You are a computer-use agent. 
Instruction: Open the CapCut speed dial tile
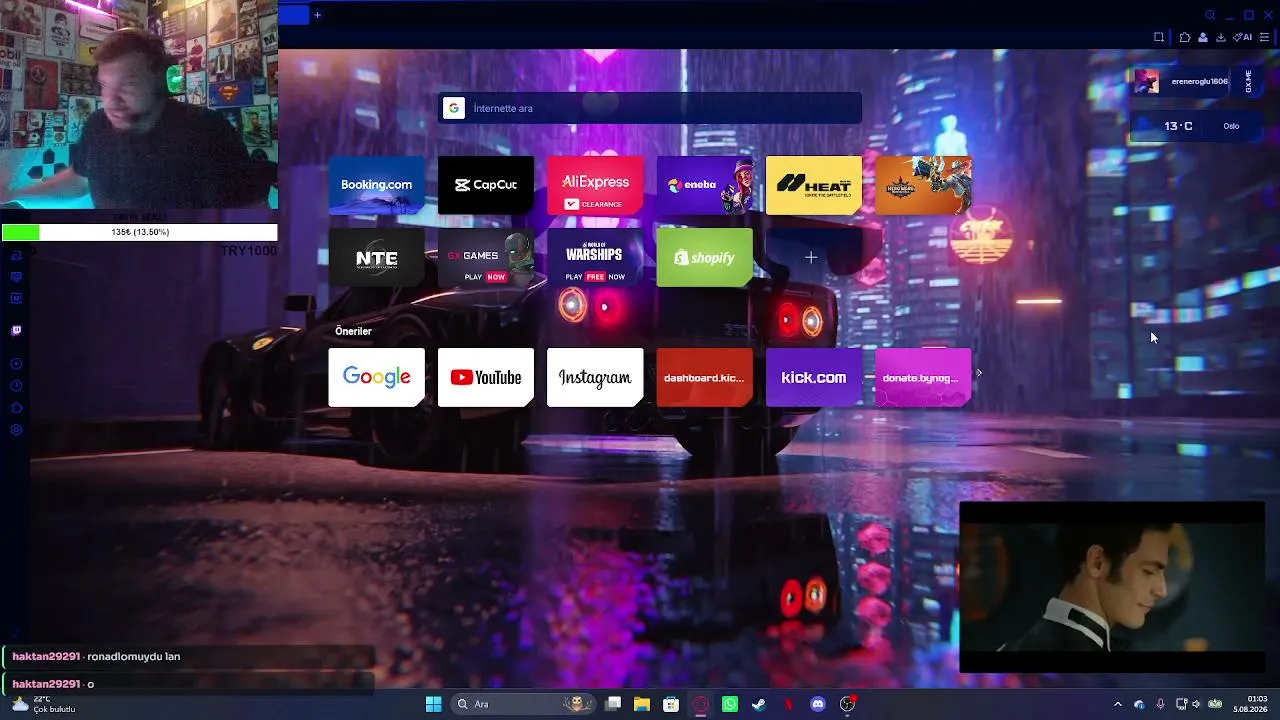click(486, 185)
